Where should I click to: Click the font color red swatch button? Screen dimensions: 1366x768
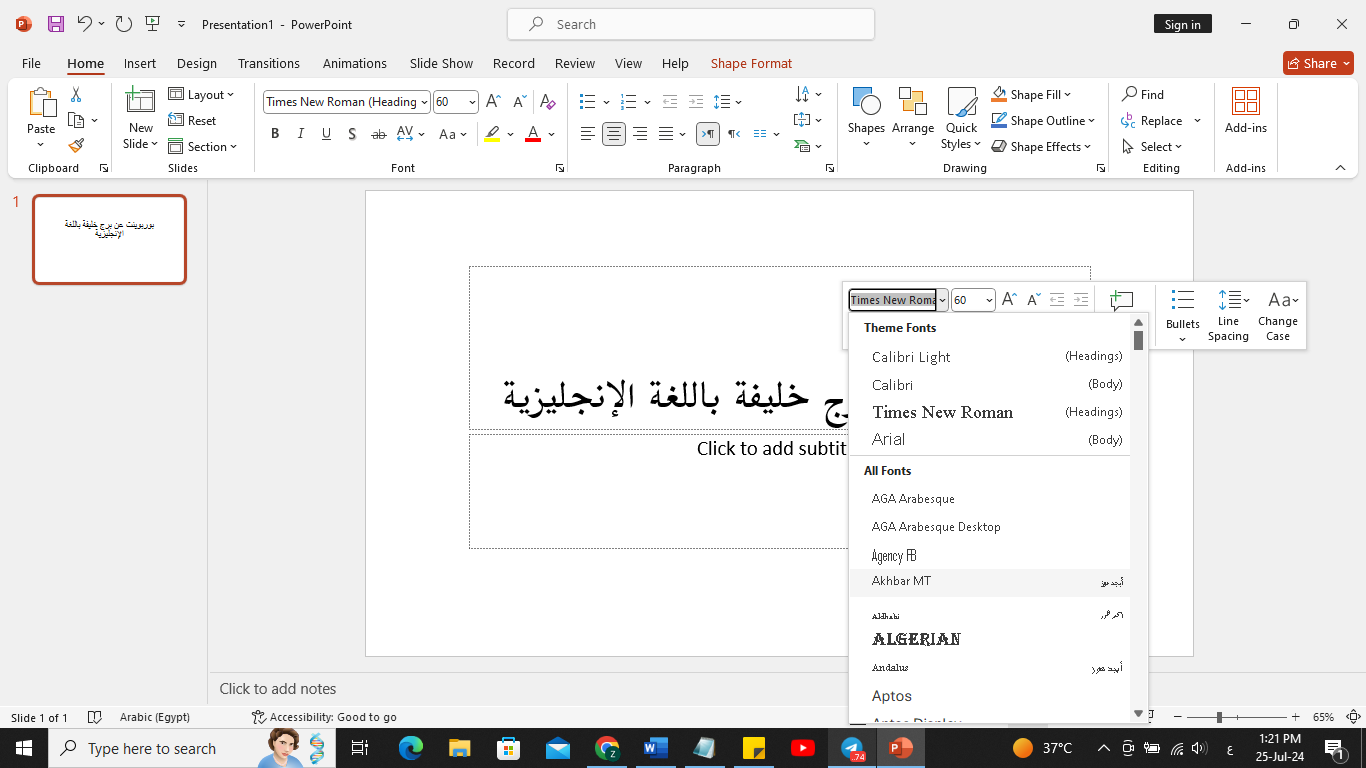[x=533, y=134]
